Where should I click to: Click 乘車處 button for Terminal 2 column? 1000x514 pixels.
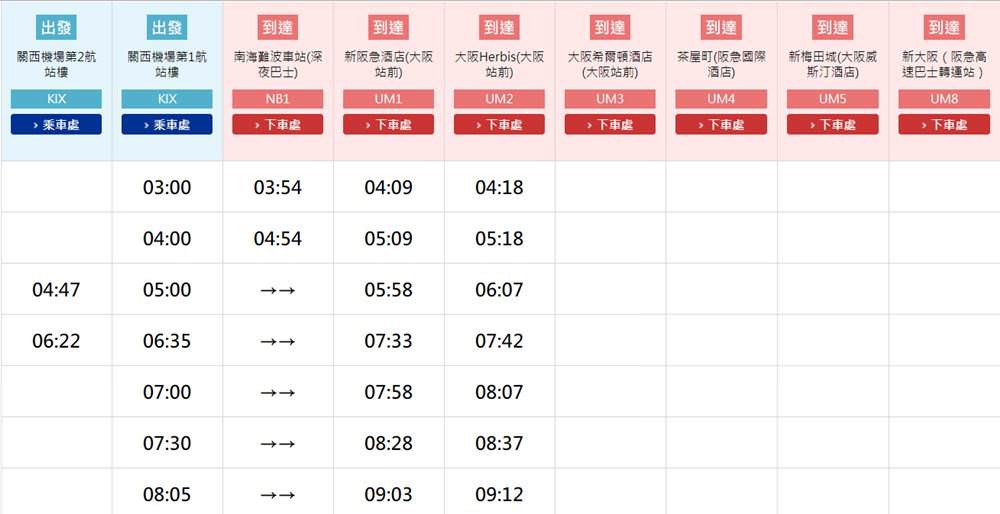coord(56,124)
